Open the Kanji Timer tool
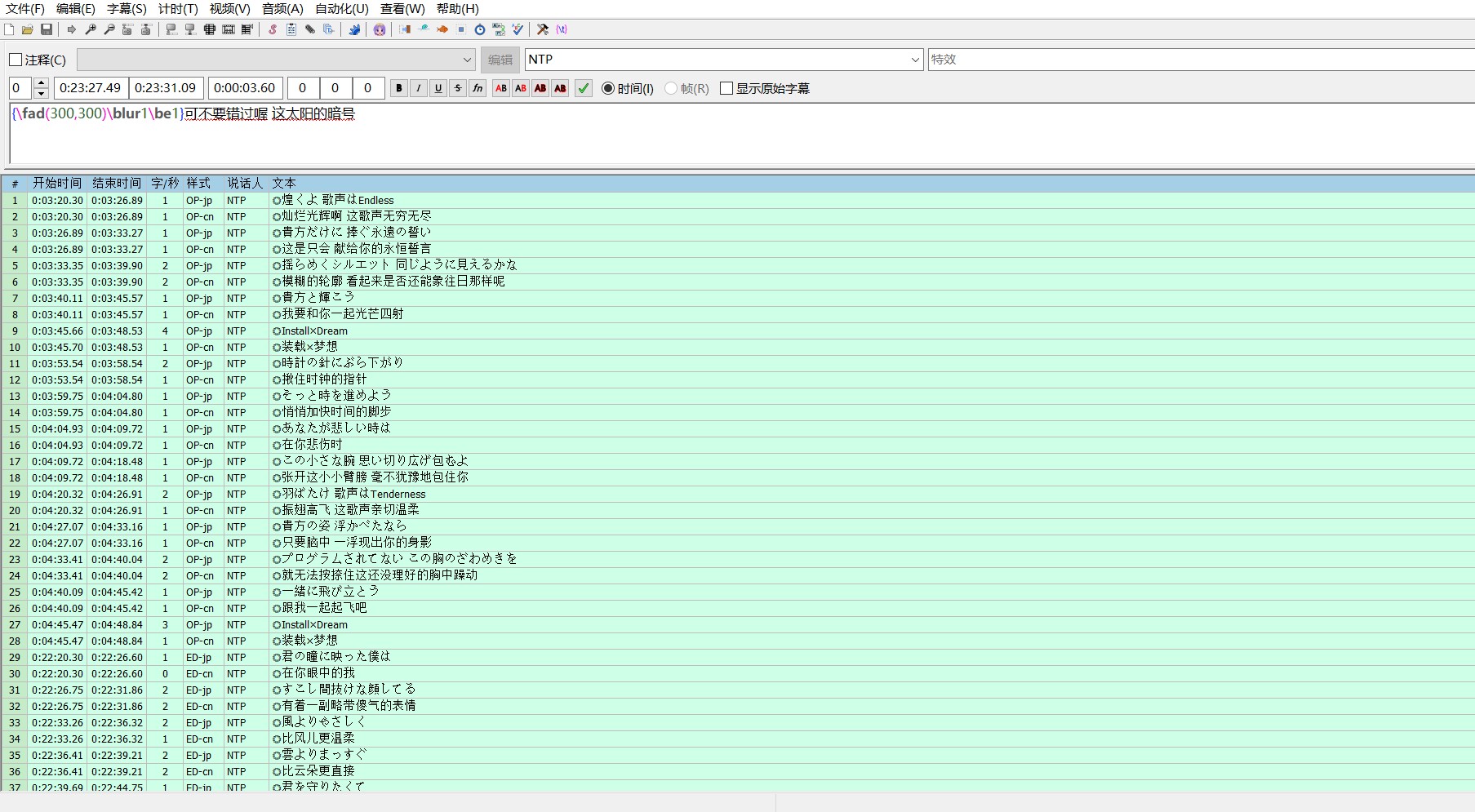 [x=499, y=29]
